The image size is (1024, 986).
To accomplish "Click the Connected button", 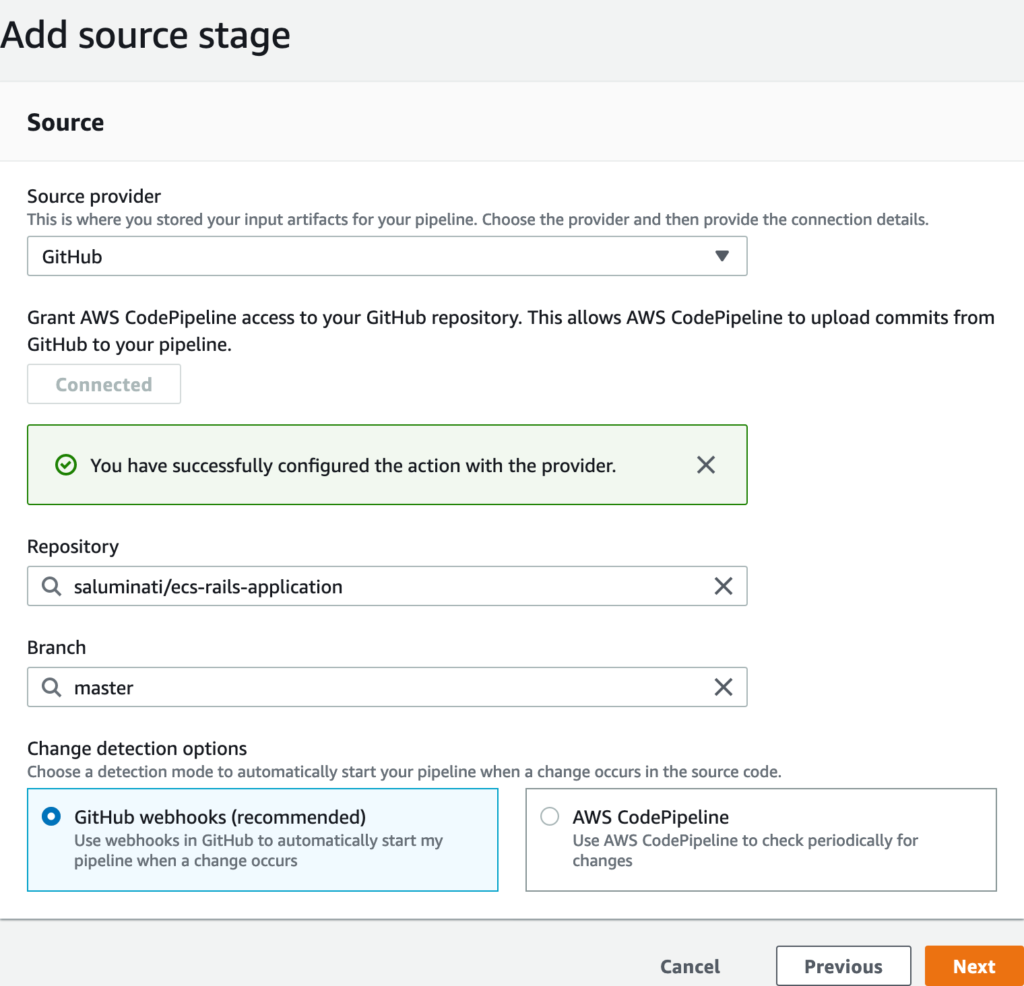I will coord(104,385).
